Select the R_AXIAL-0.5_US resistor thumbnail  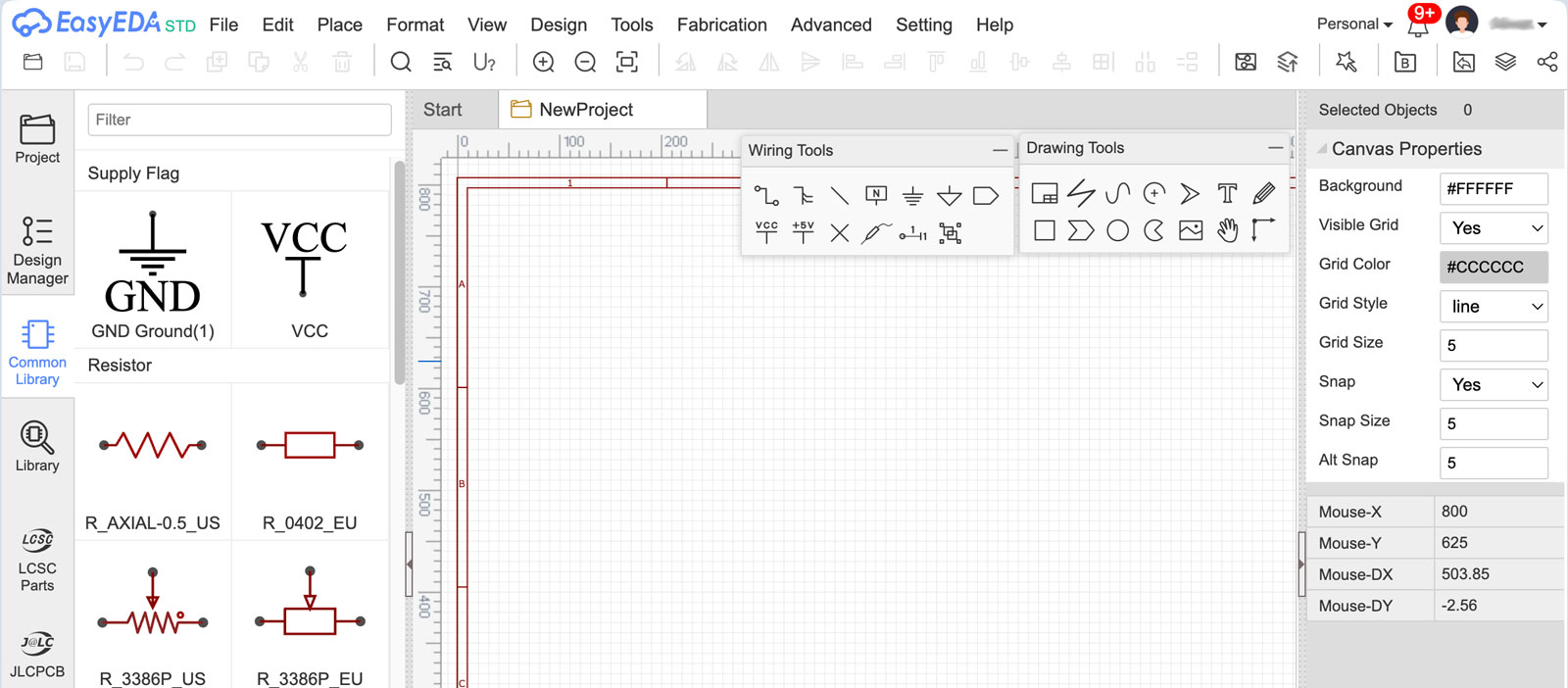tap(153, 461)
